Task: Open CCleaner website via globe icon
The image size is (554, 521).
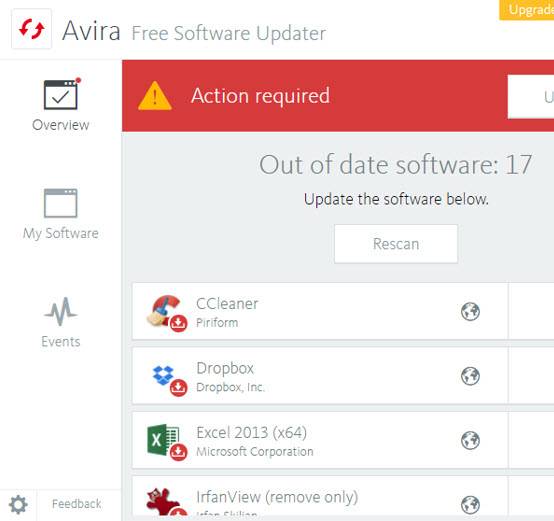Action: point(470,312)
